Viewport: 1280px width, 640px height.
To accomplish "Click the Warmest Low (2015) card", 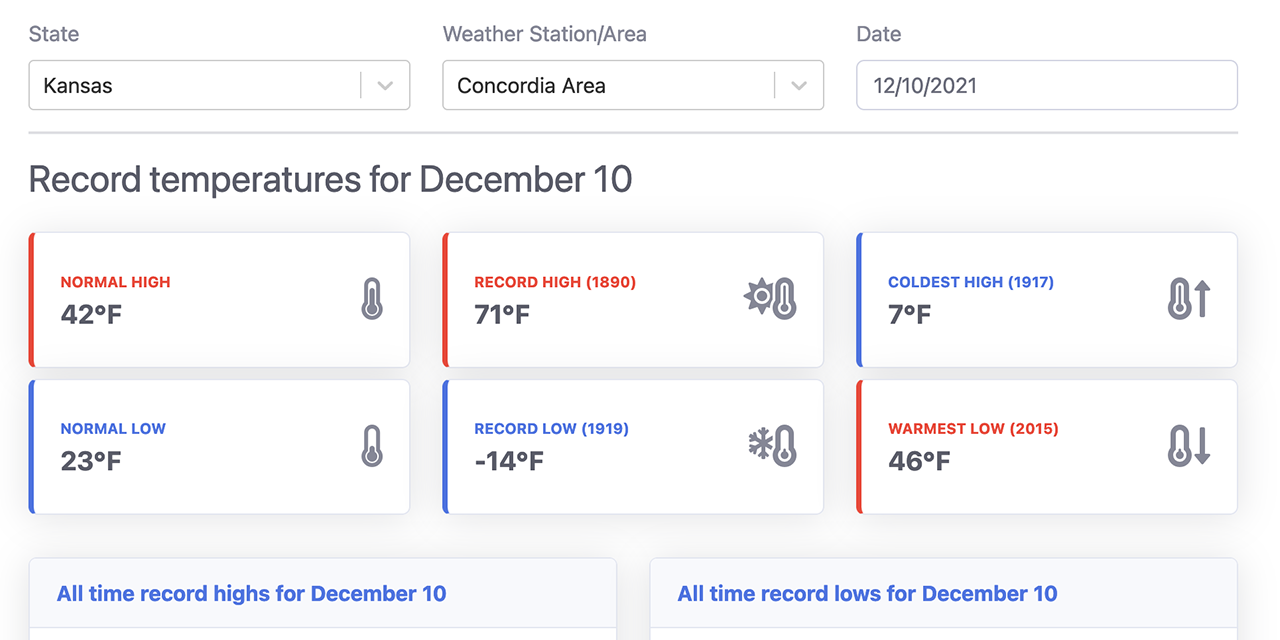I will coord(1046,446).
